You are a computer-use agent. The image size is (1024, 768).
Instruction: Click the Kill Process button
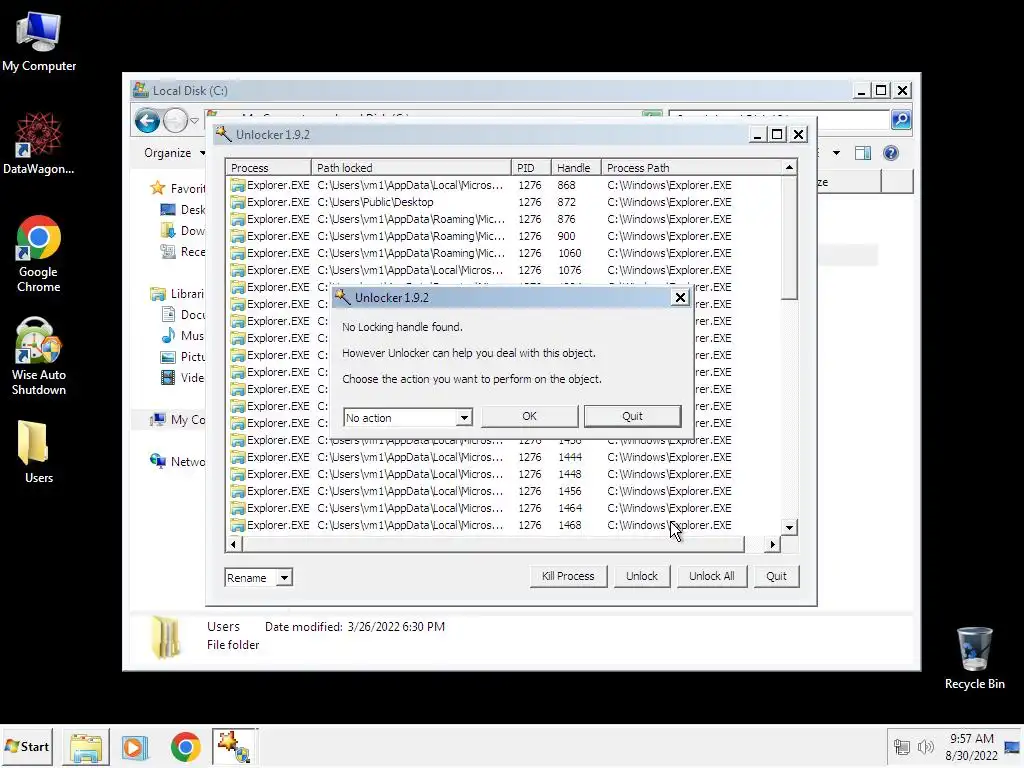(568, 576)
